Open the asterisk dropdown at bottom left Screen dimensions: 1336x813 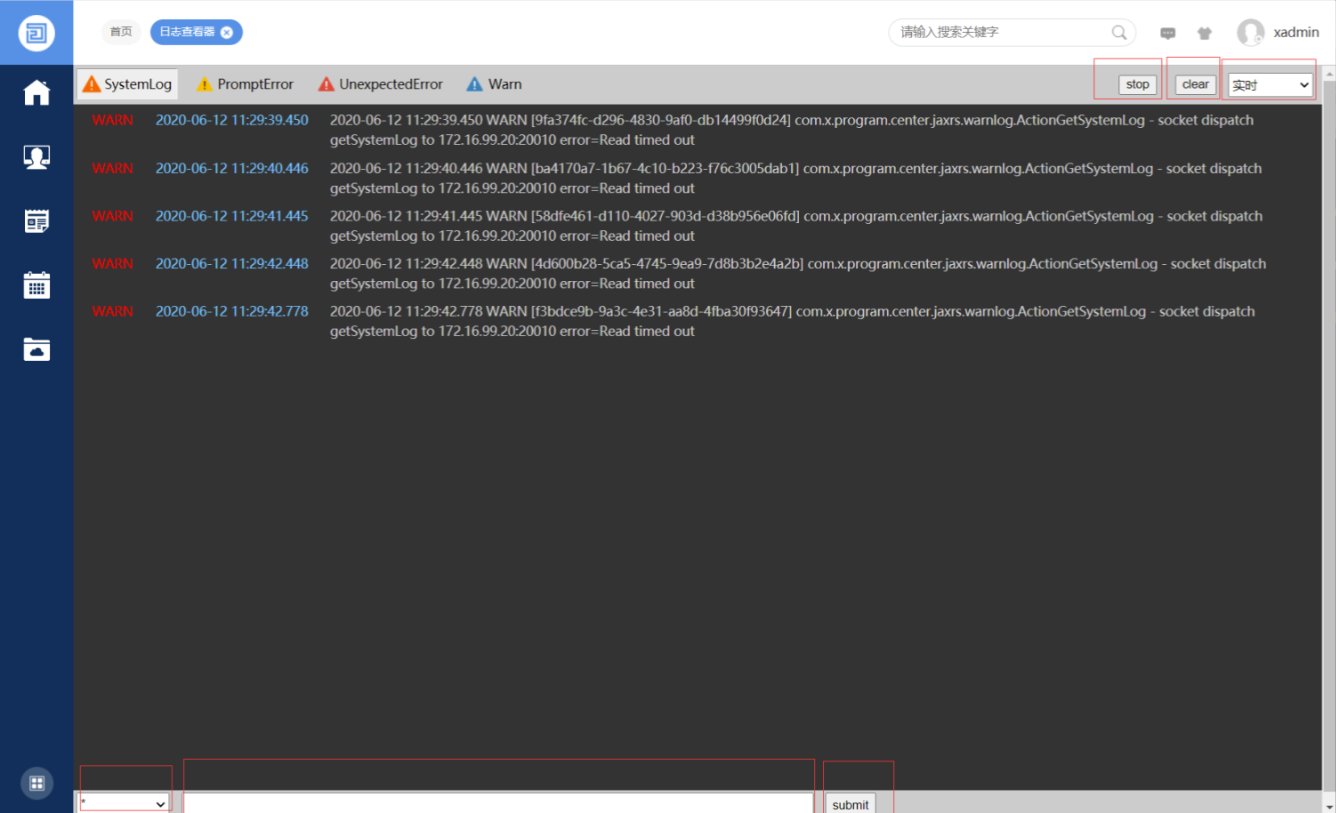point(125,803)
